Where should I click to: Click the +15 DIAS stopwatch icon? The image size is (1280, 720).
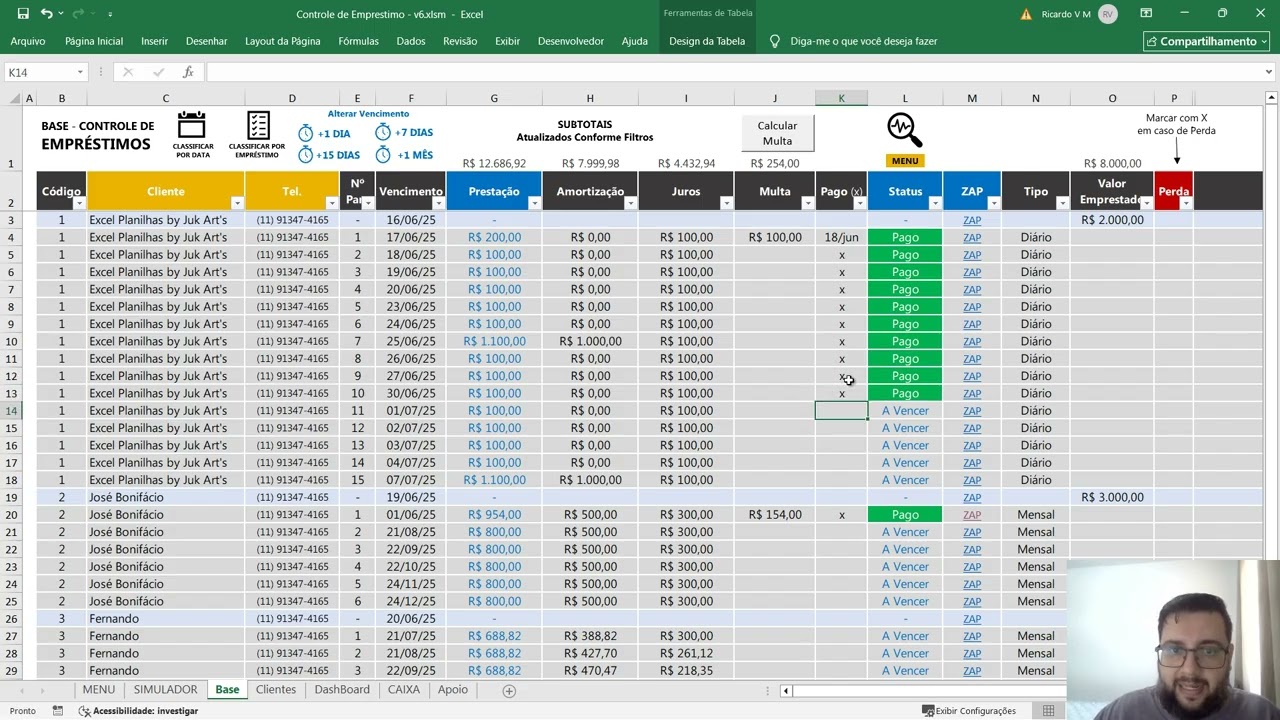[x=306, y=155]
